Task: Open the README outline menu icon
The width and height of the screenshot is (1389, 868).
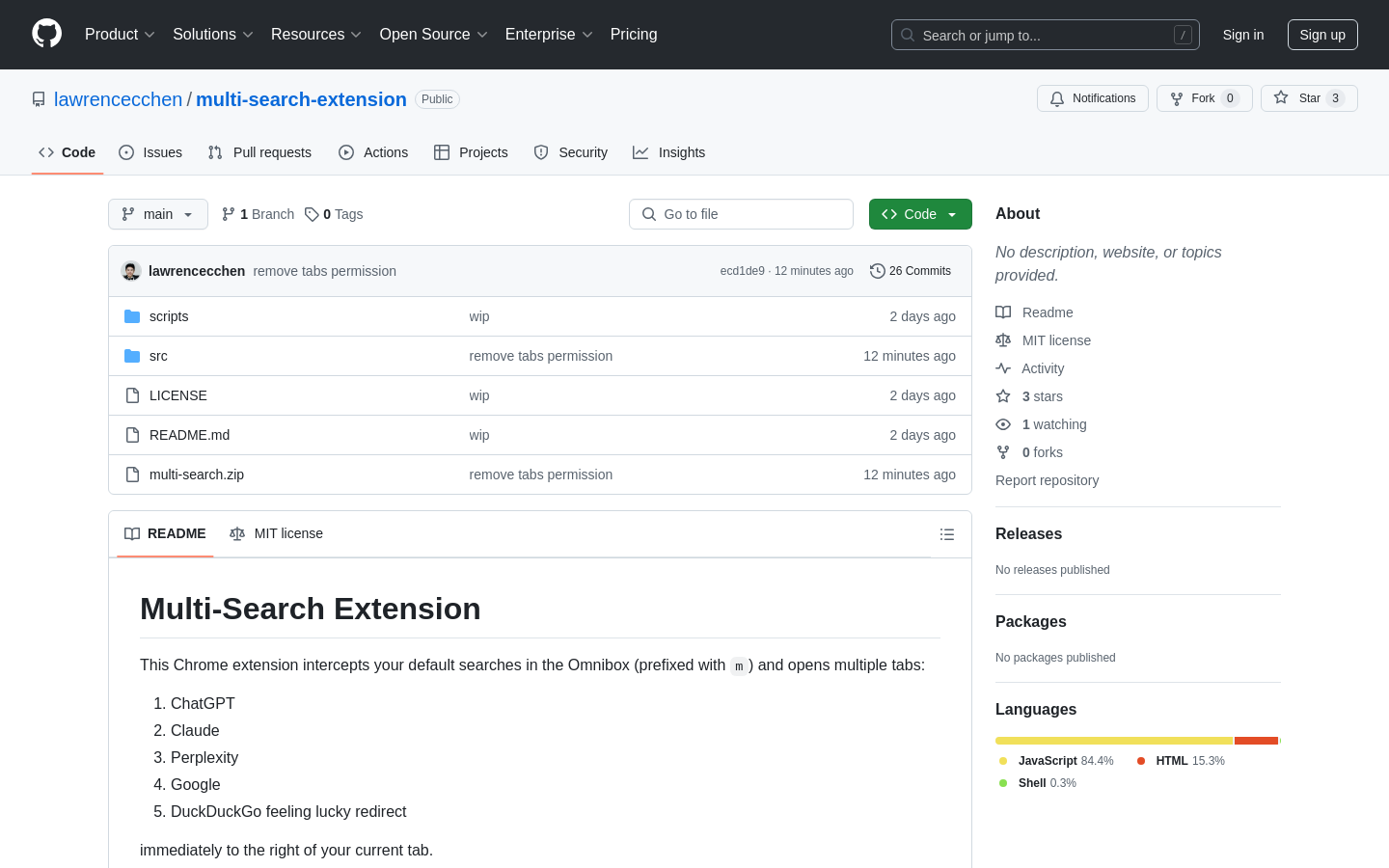Action: click(947, 534)
